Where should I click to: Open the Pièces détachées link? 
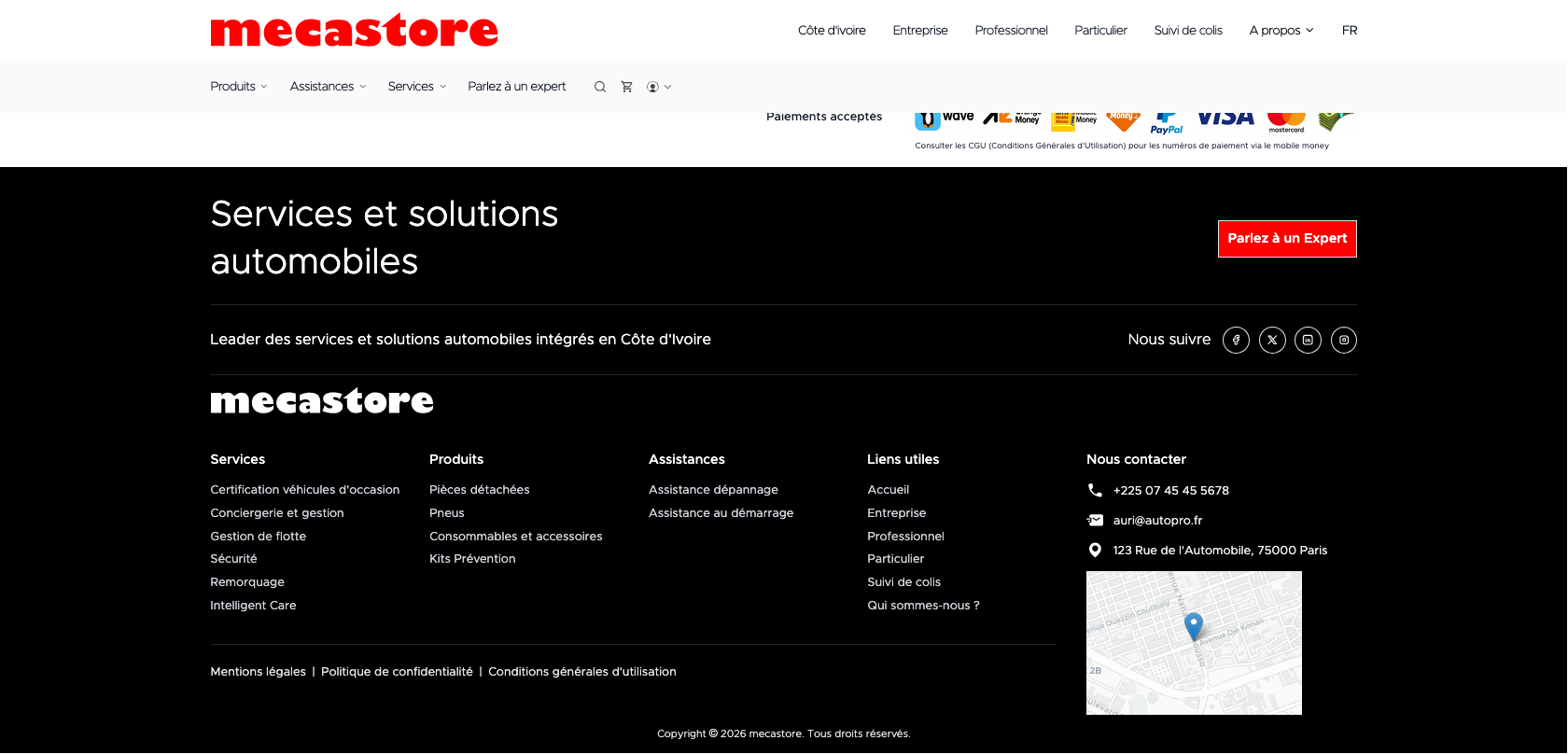click(480, 490)
